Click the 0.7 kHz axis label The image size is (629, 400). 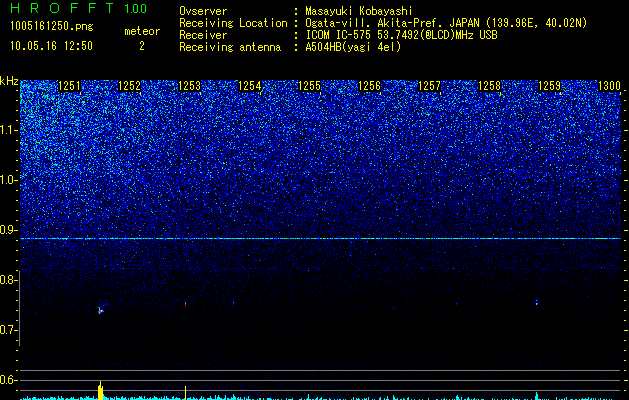point(8,330)
